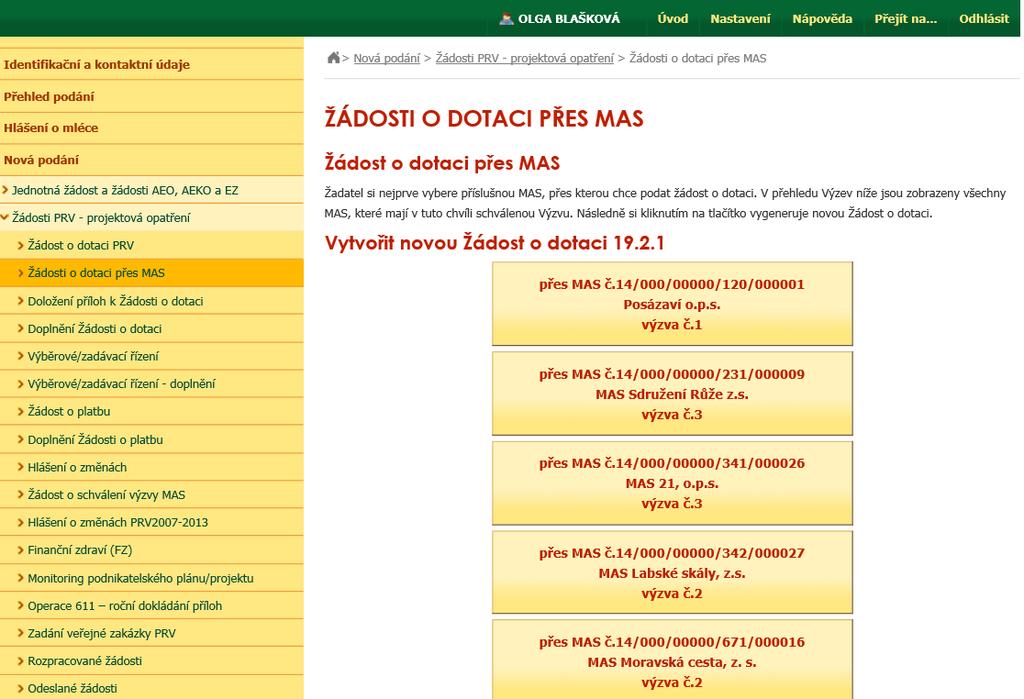
Task: Create application via MAS Labské skály, z.s.
Action: (672, 573)
